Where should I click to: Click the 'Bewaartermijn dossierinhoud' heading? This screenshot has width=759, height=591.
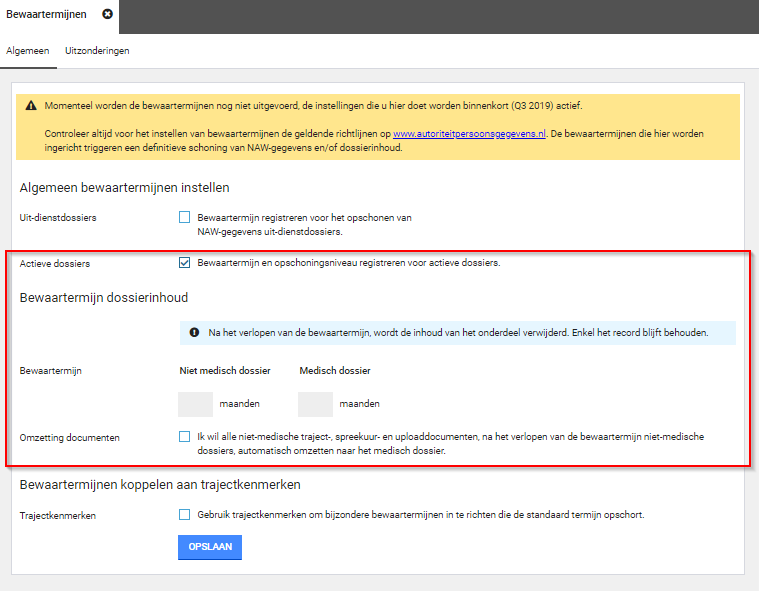click(x=104, y=297)
